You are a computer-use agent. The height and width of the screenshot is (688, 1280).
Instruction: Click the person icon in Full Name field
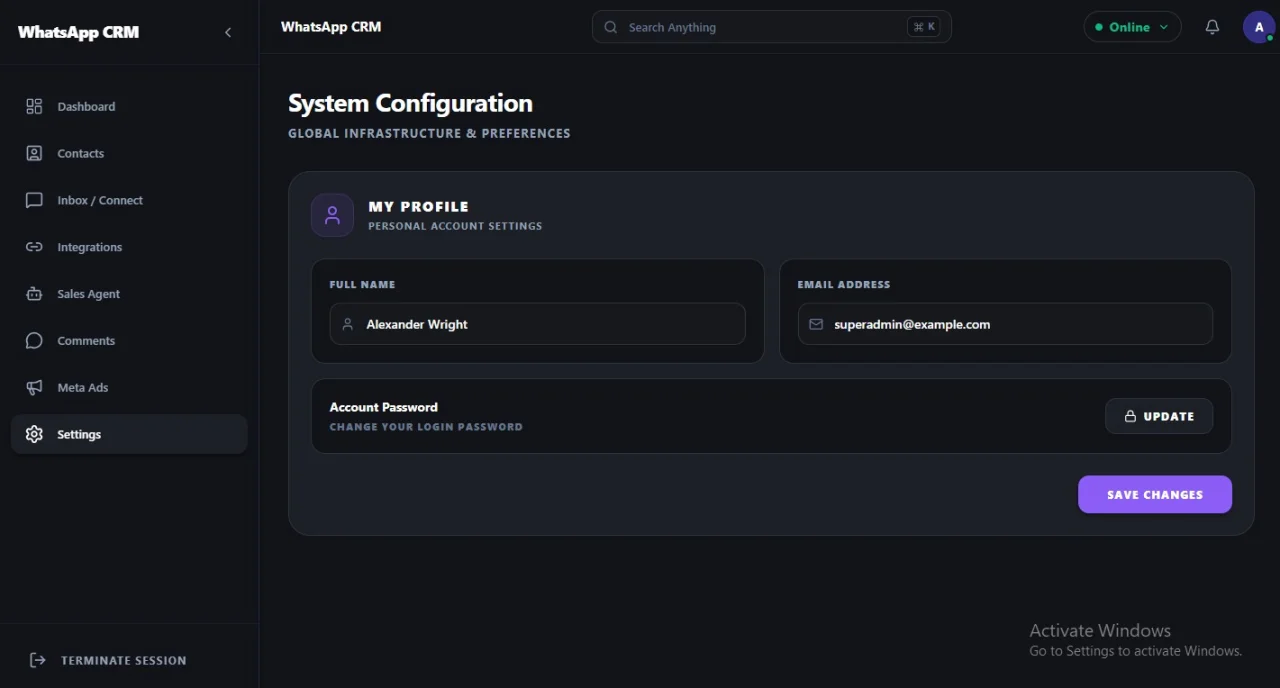[348, 324]
